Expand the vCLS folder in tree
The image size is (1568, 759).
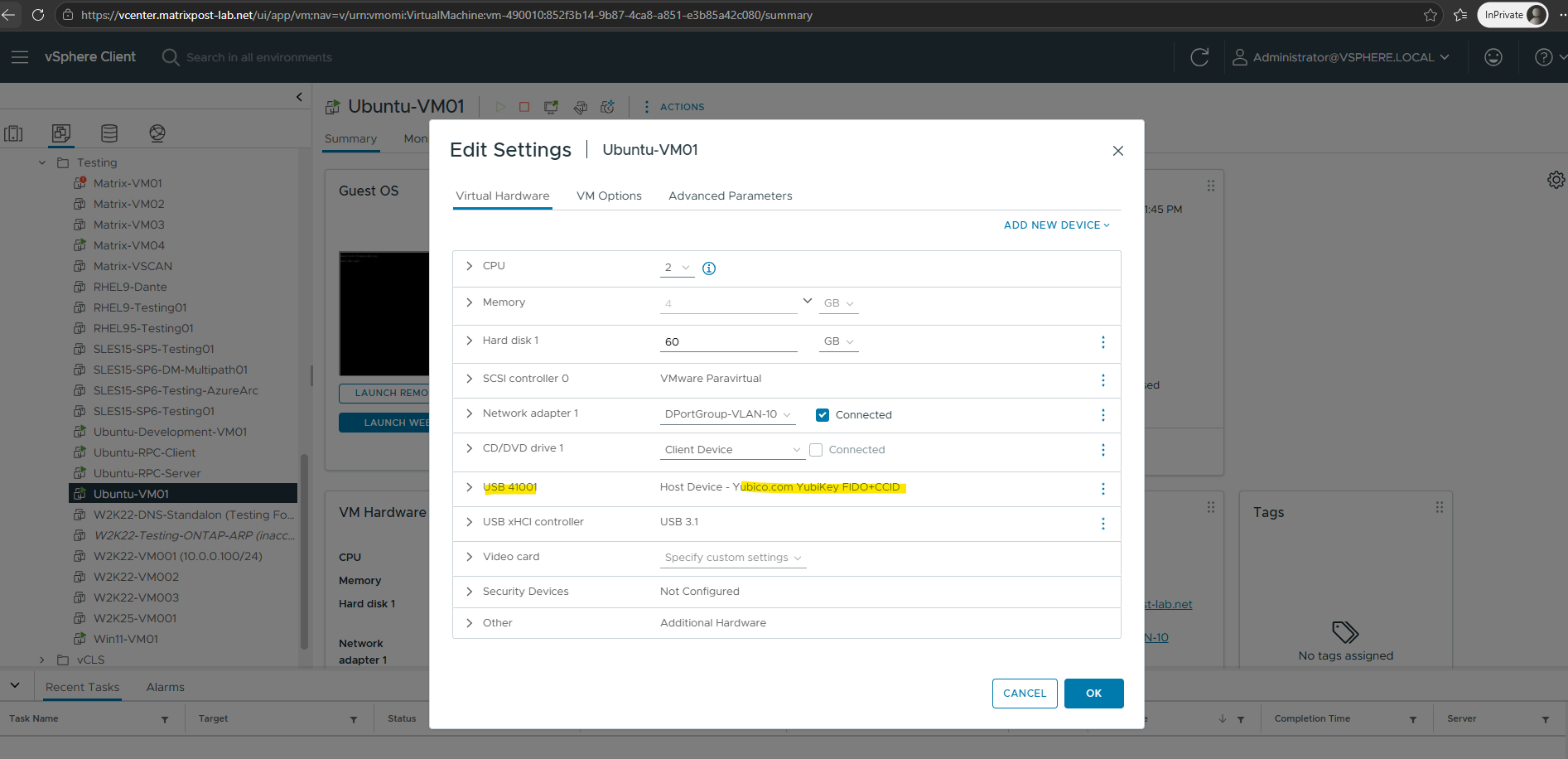click(x=42, y=660)
